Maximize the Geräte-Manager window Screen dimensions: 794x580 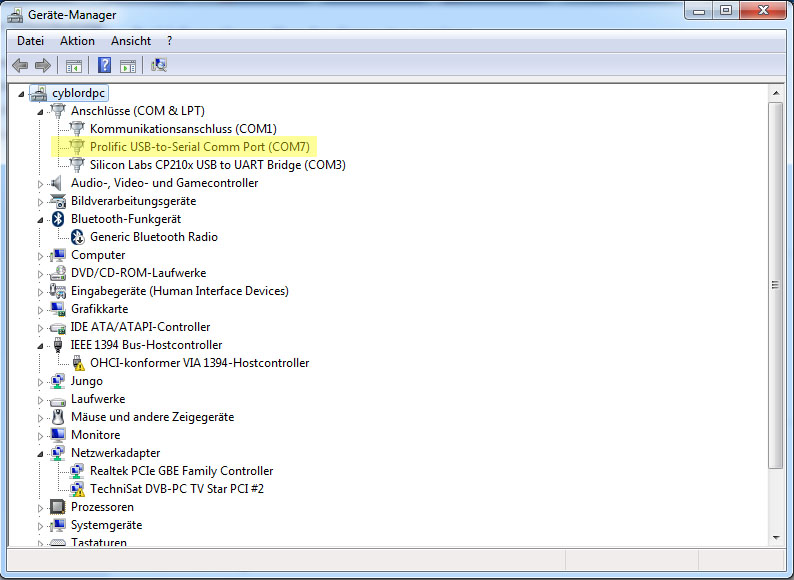[x=726, y=10]
